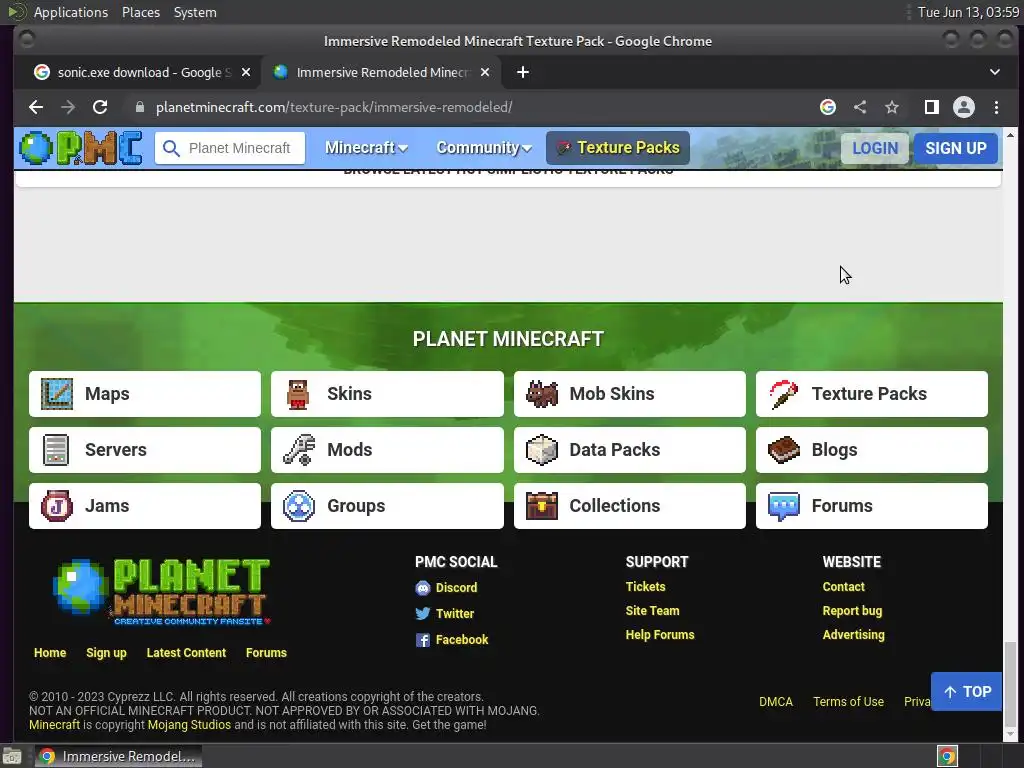Click the SIGN UP button

pos(955,148)
